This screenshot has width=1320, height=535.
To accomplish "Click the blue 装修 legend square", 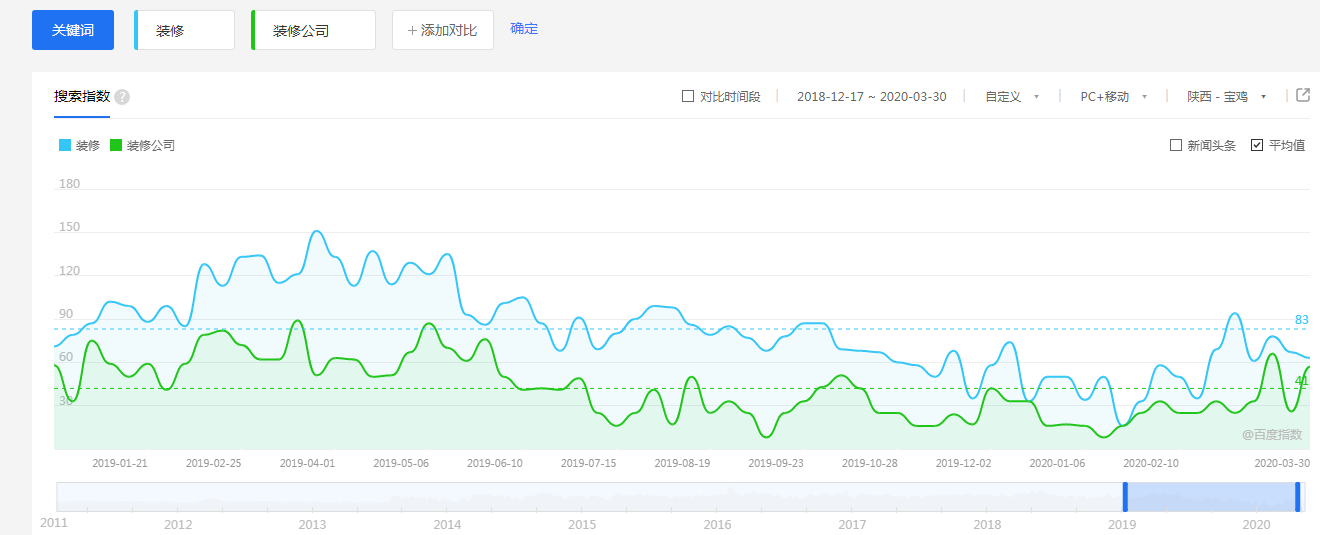I will pyautogui.click(x=65, y=145).
